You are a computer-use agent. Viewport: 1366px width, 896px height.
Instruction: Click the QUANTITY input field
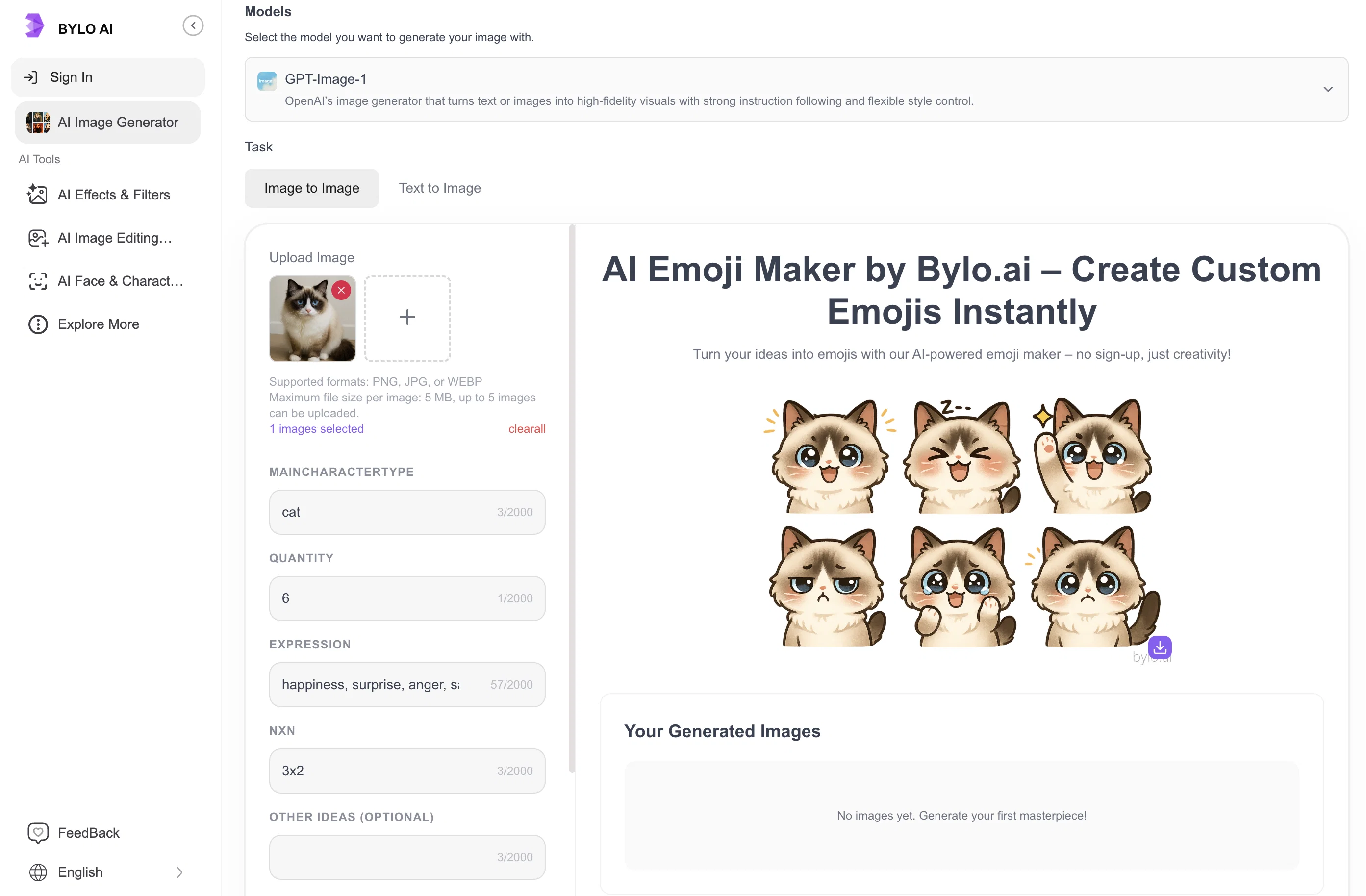pos(407,597)
